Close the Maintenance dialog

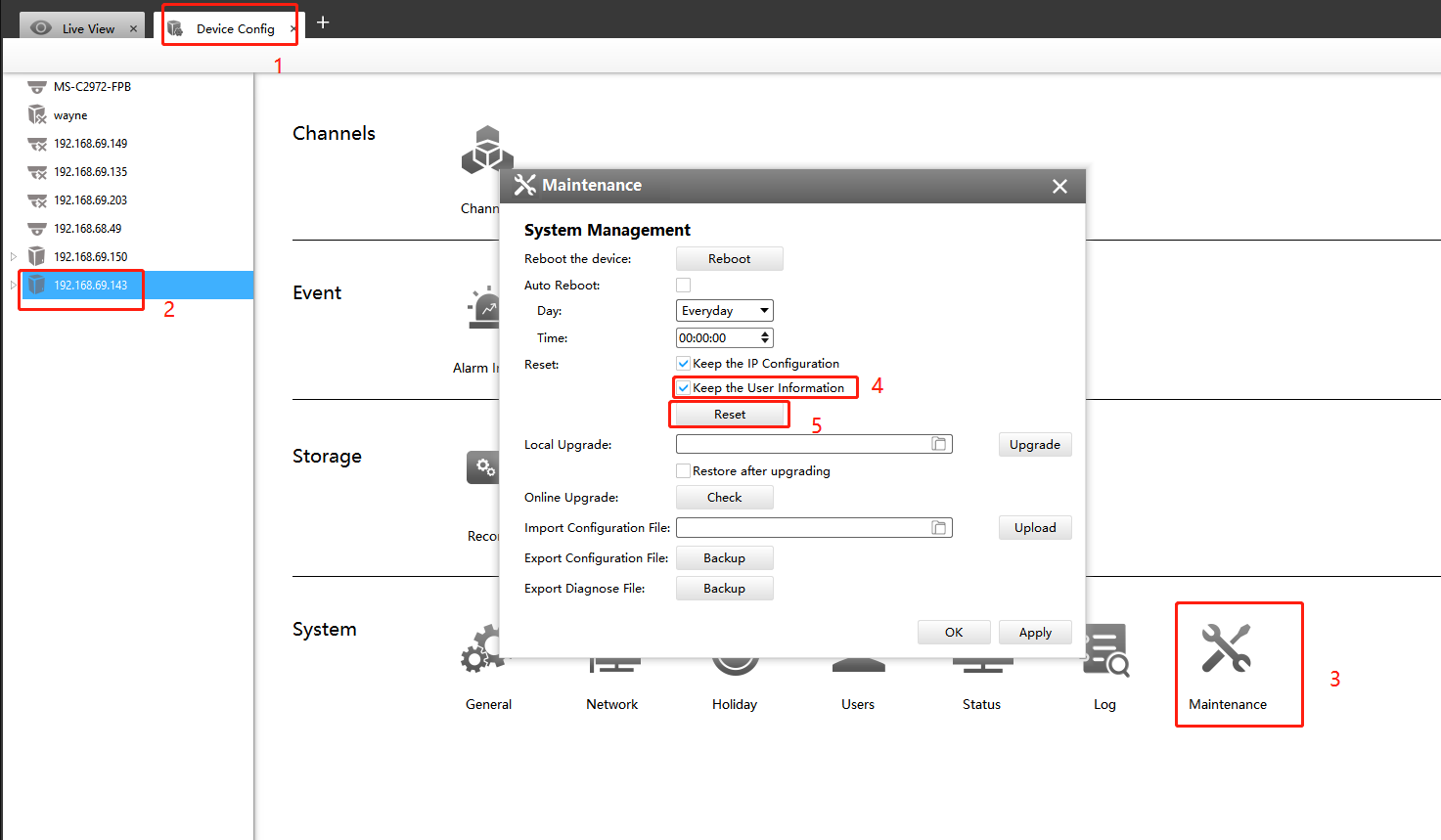coord(1059,186)
